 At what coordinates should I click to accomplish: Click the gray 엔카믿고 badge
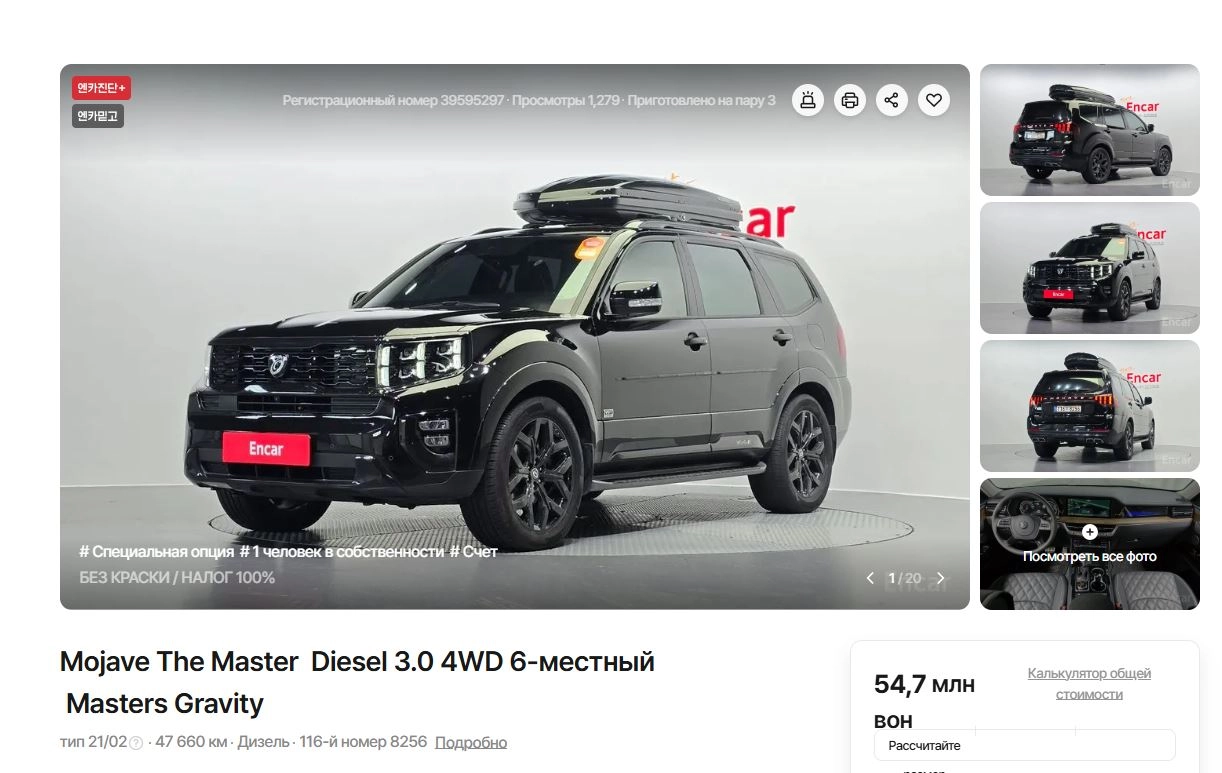98,116
